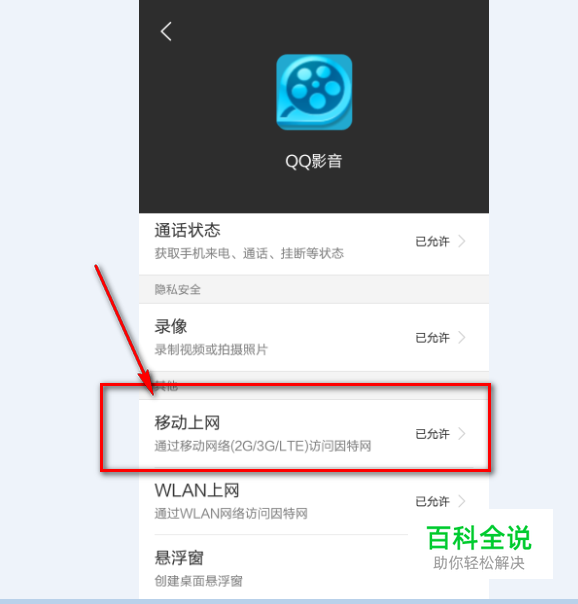
Task: Go back using the left arrow
Action: [166, 31]
